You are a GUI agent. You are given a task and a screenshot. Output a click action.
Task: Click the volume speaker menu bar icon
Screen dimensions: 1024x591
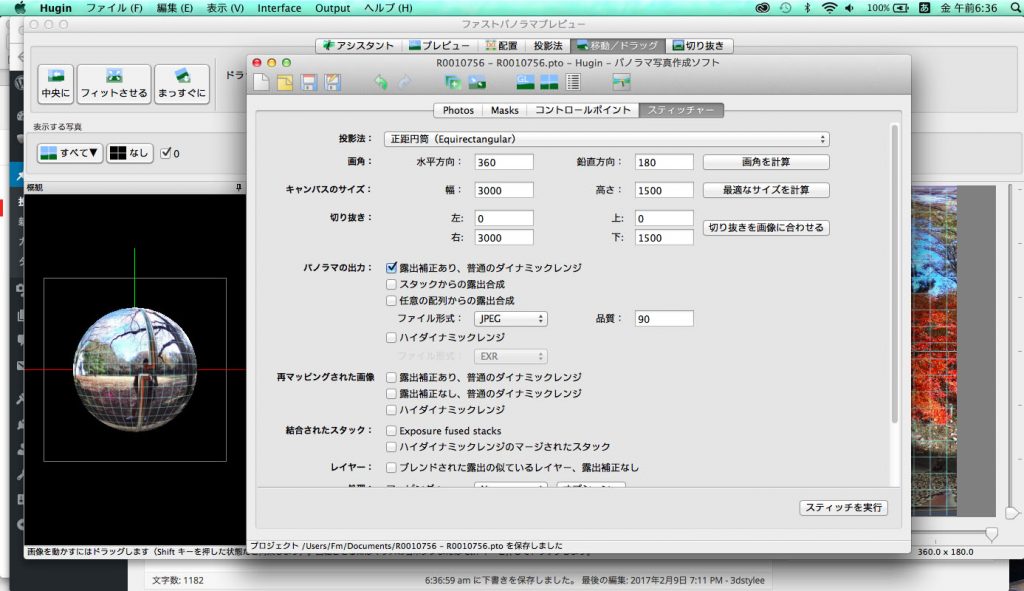pos(850,8)
